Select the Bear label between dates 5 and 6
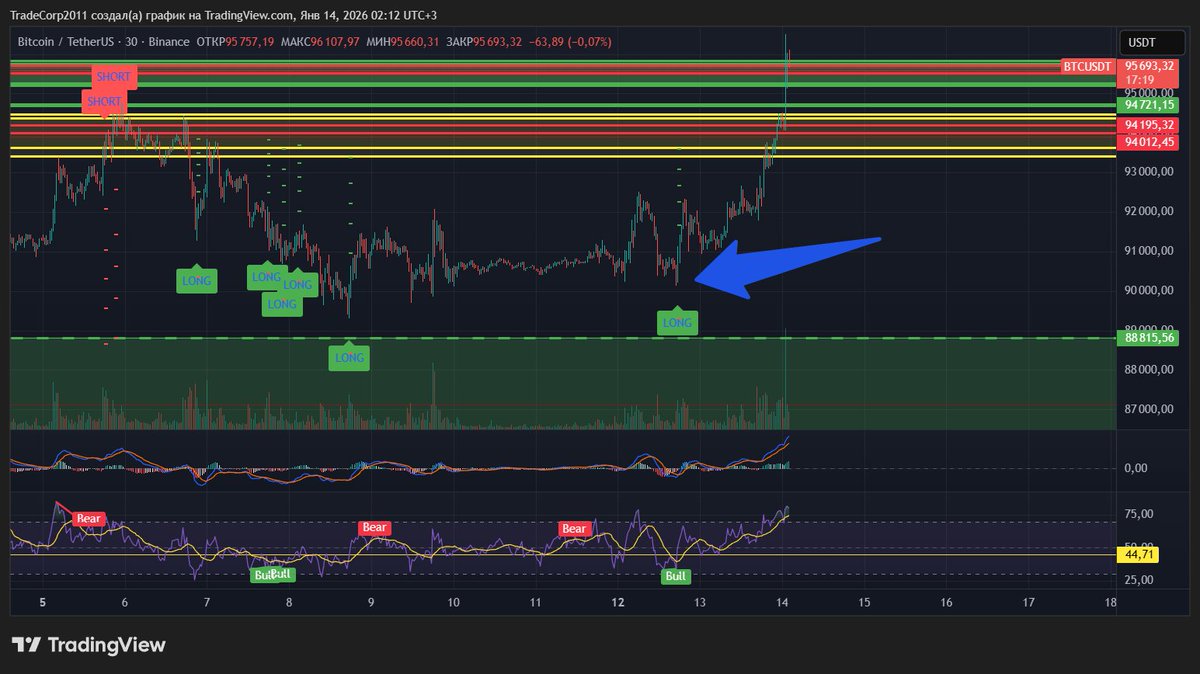 coord(89,518)
